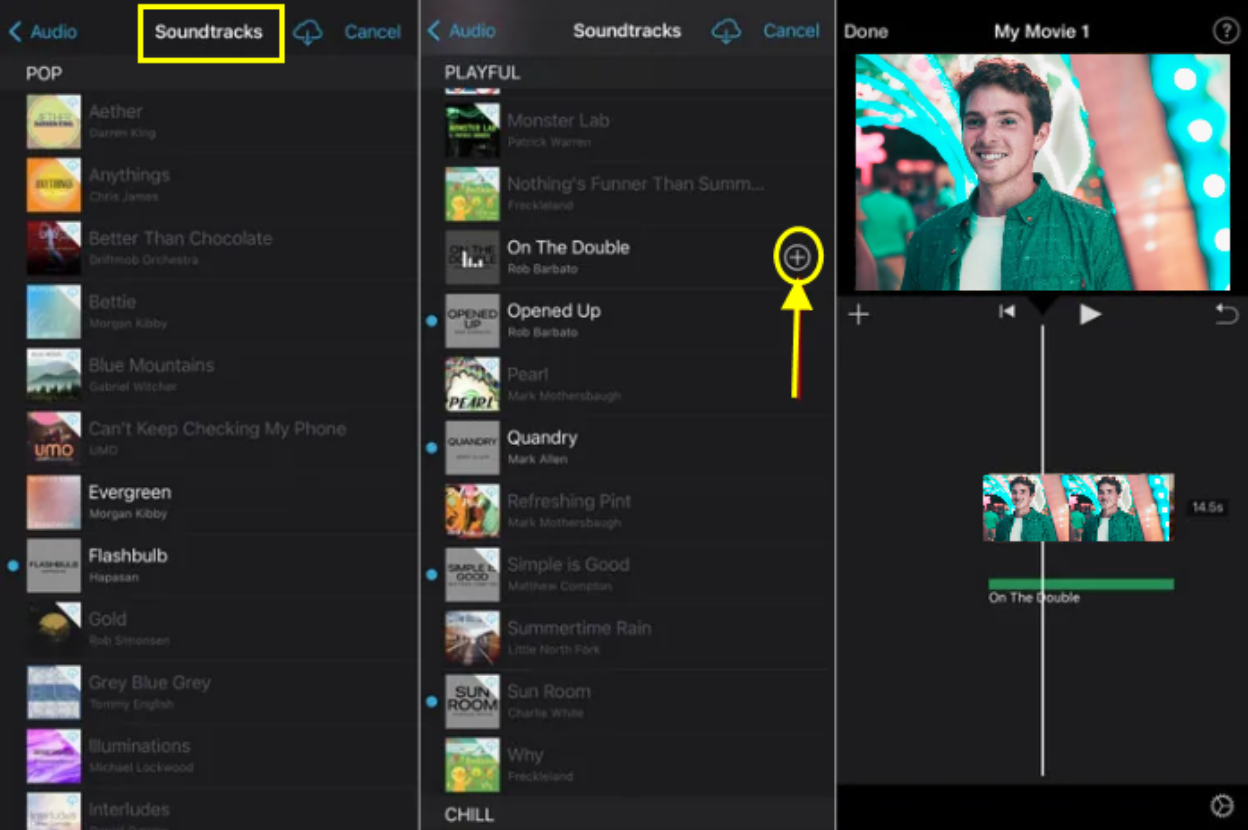Select the video clip in the timeline

pyautogui.click(x=1078, y=508)
